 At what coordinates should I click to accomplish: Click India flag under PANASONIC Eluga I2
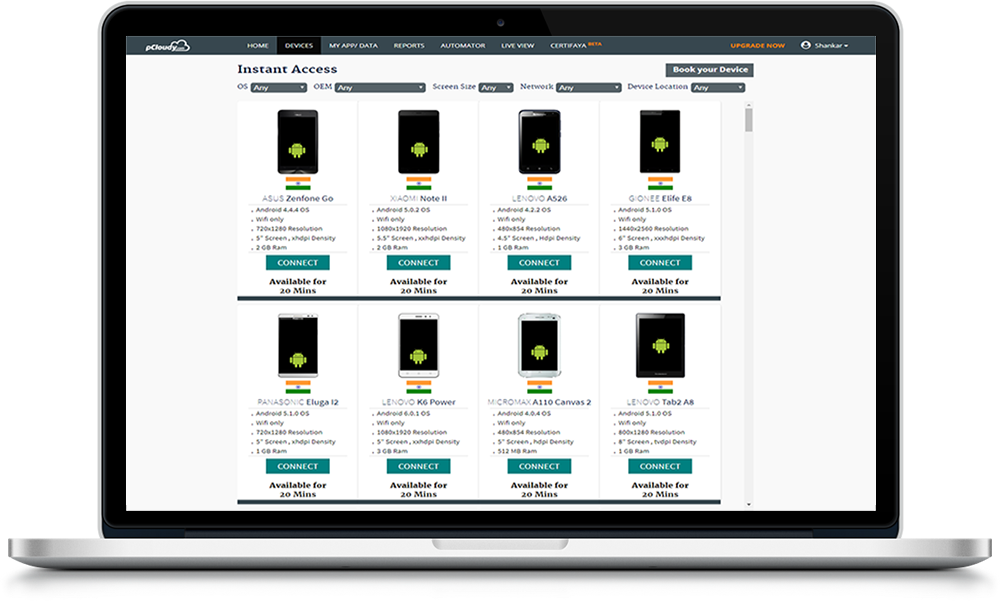[x=298, y=387]
